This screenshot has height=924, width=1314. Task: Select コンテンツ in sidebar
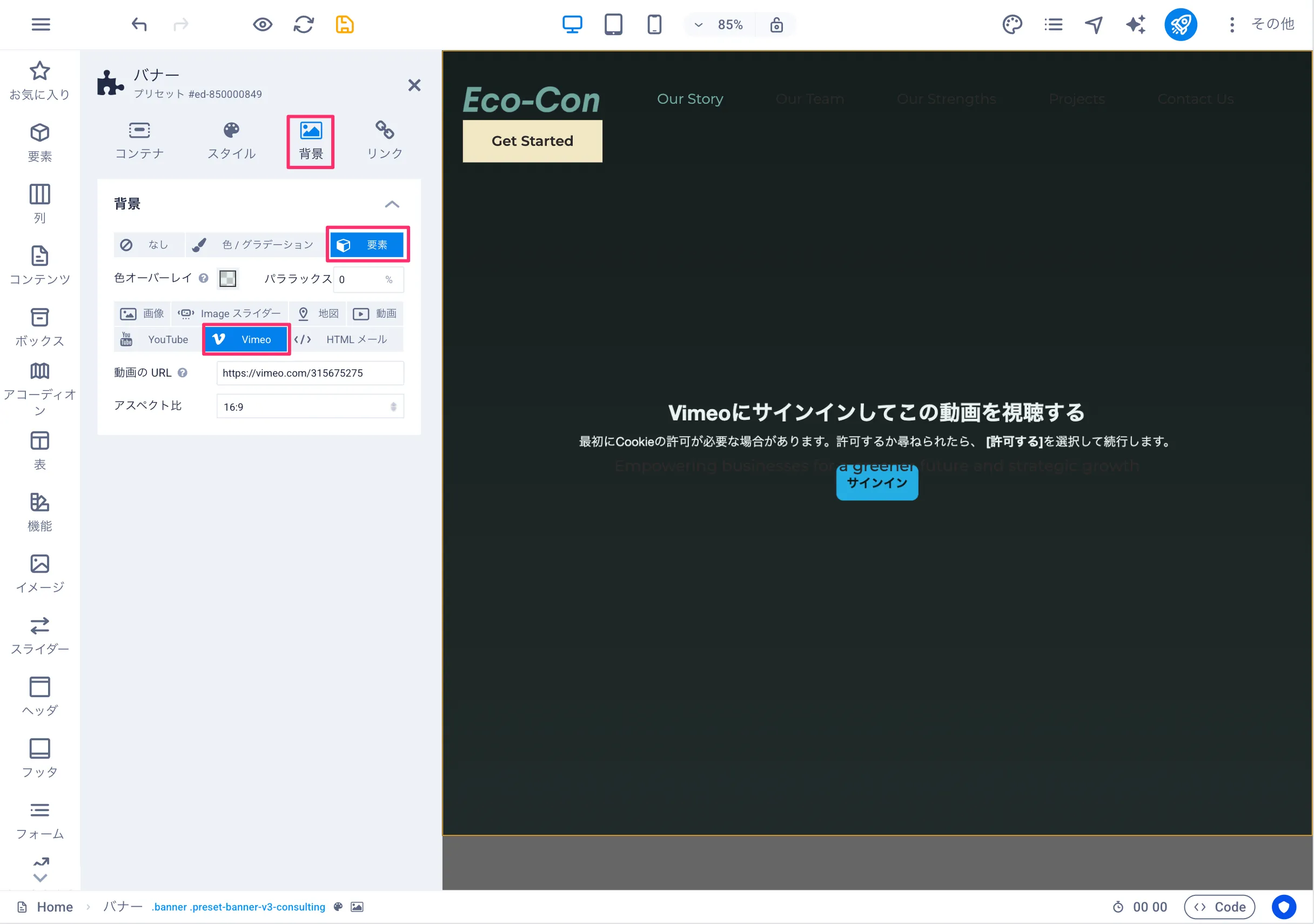(39, 266)
